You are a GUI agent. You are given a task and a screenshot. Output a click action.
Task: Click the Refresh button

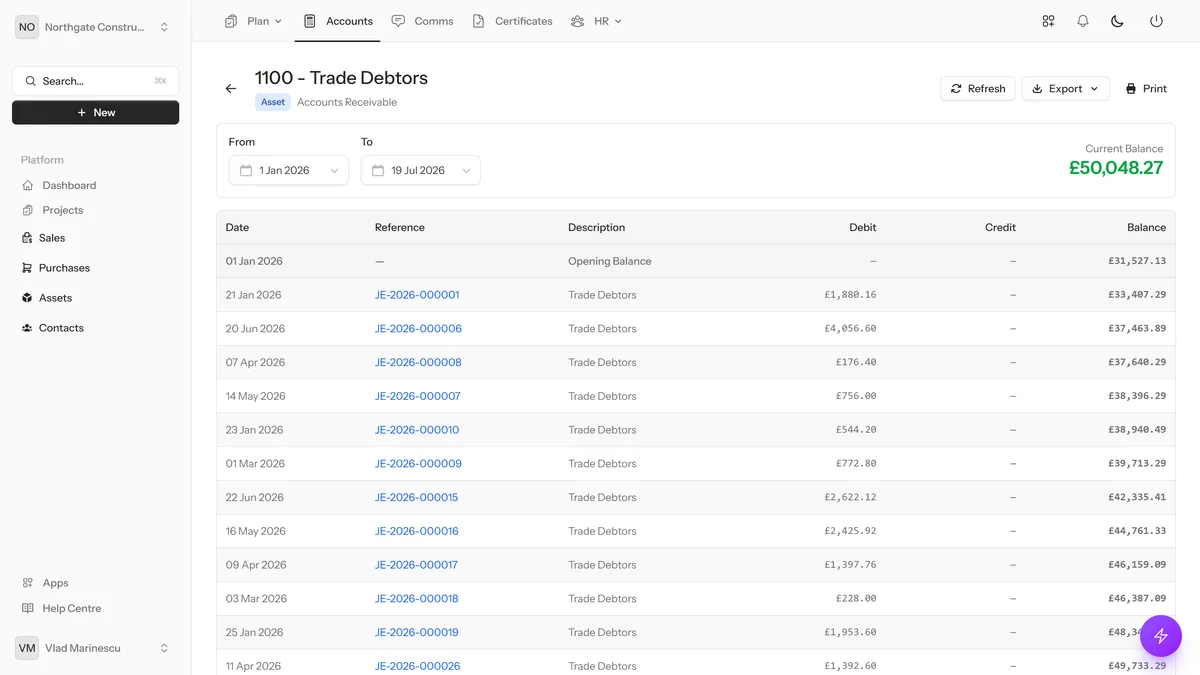[978, 89]
